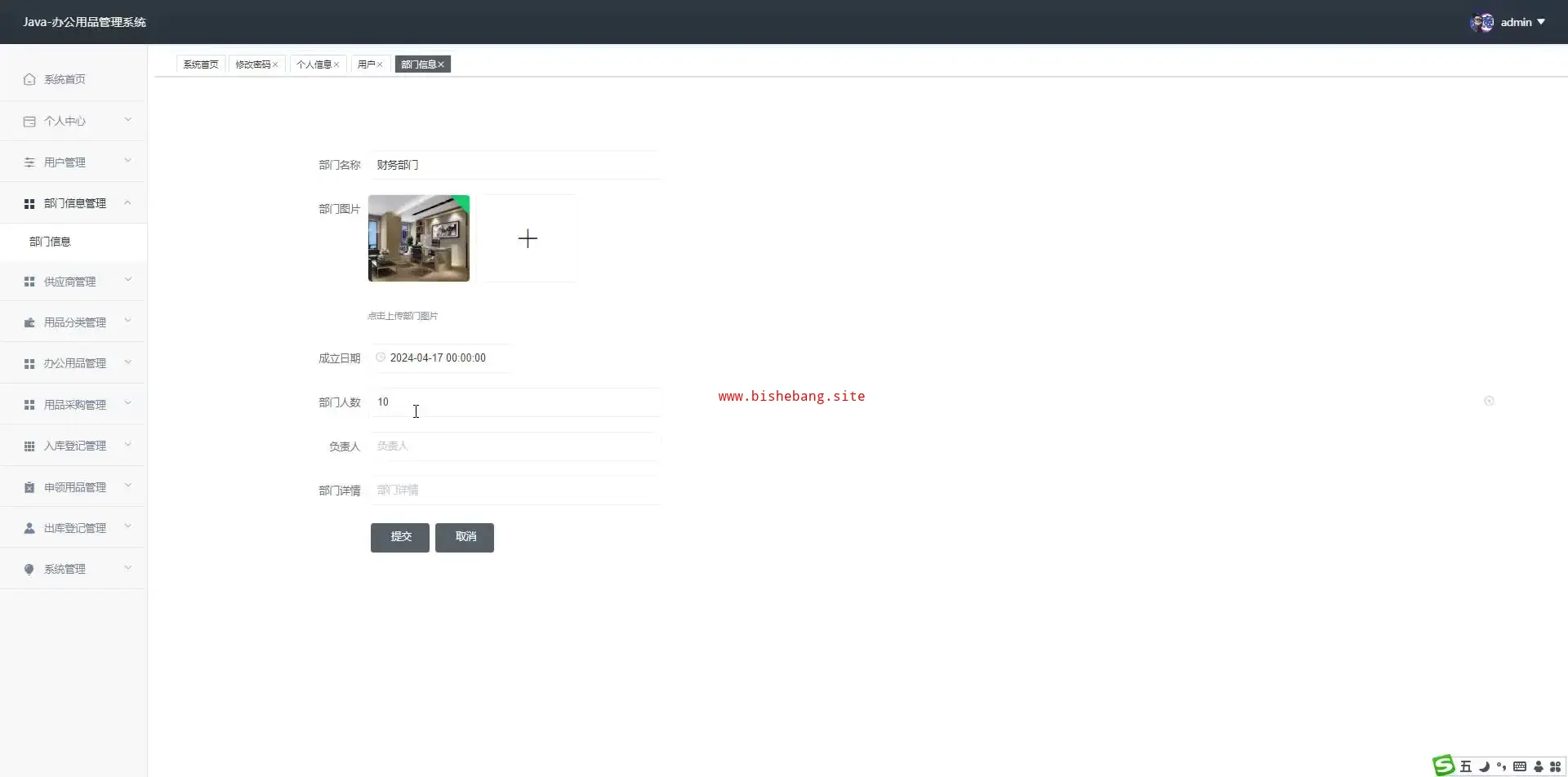Open the 部门信息 submenu item
The height and width of the screenshot is (777, 1568).
tap(73, 242)
